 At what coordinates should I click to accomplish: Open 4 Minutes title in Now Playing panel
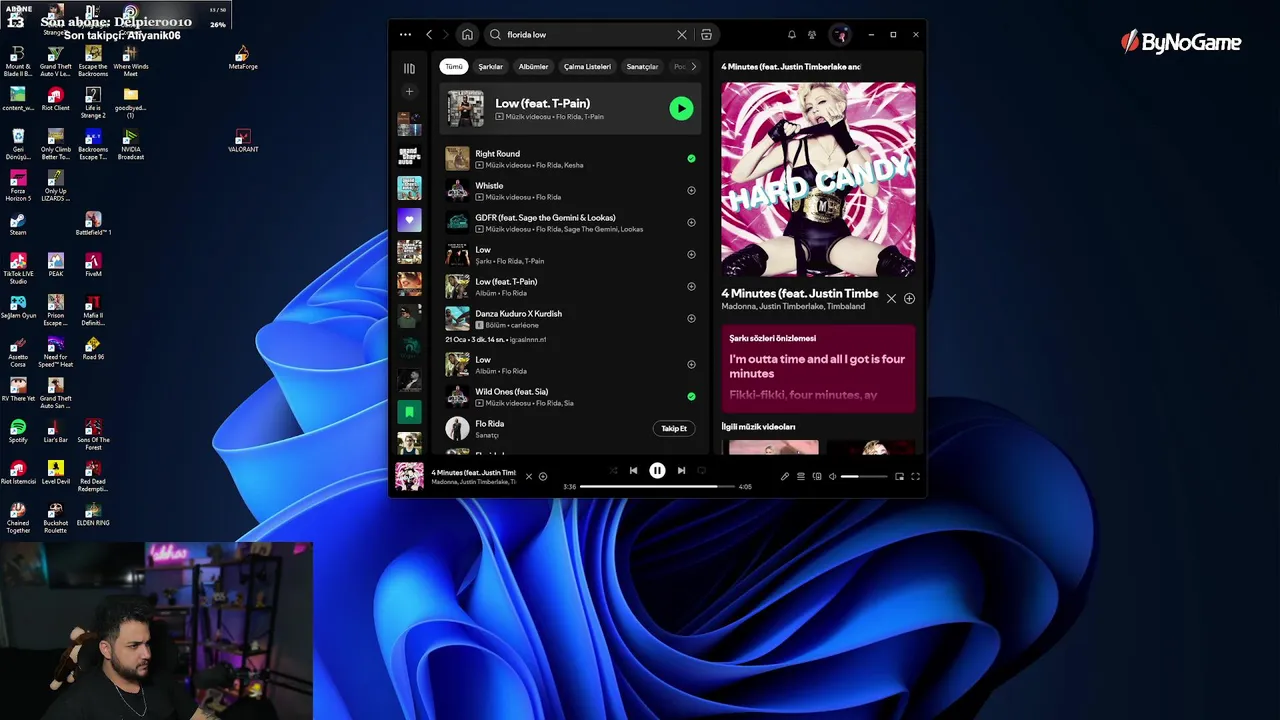pos(800,293)
